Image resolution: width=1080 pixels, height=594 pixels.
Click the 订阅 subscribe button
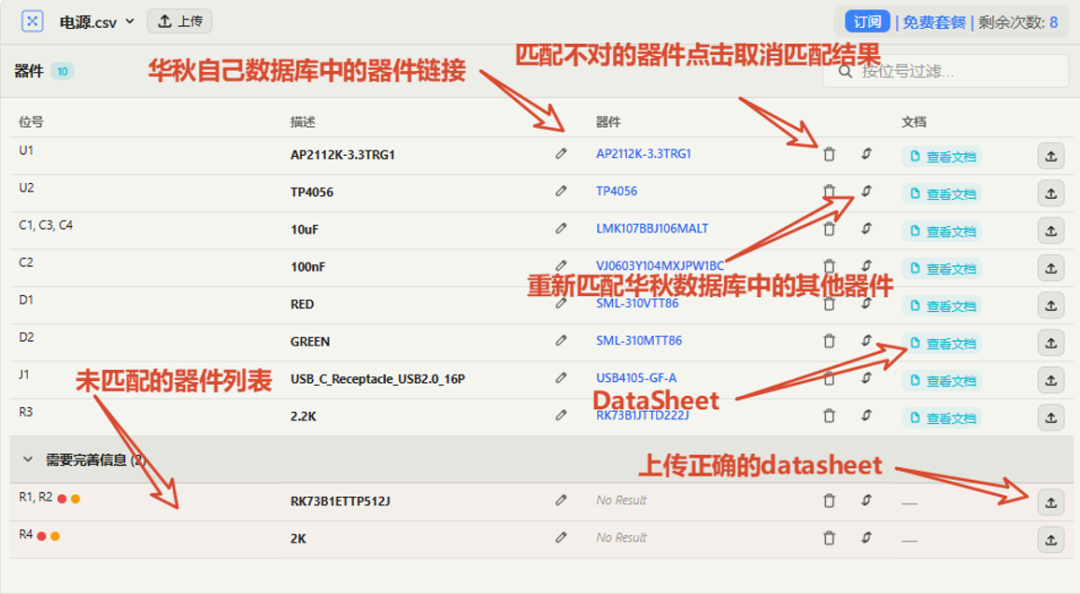click(867, 22)
